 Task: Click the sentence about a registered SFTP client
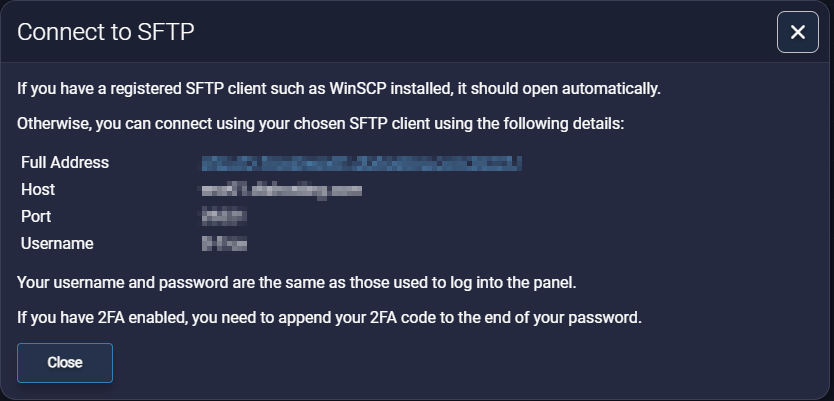point(339,88)
